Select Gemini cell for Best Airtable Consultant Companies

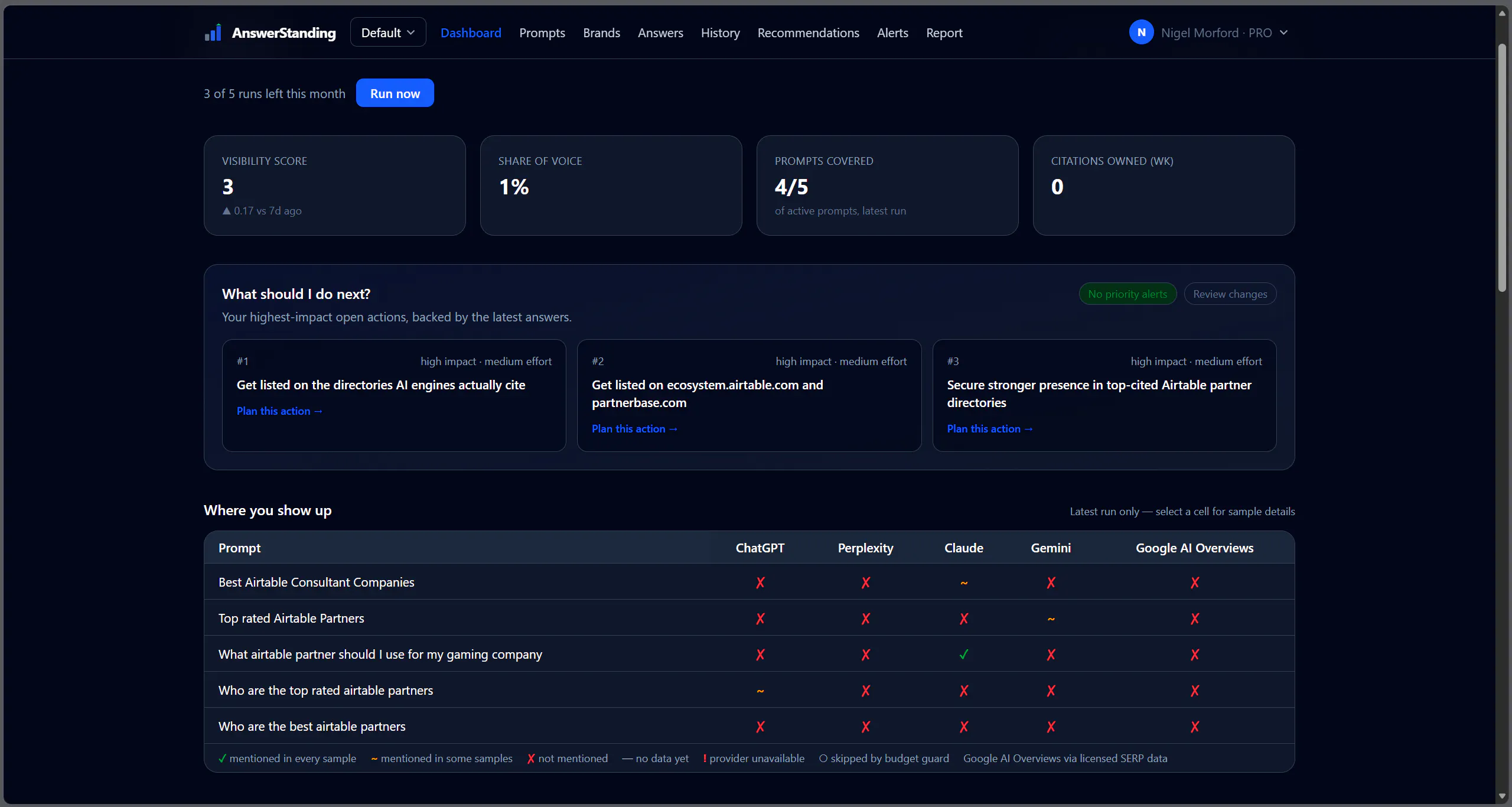(1051, 583)
